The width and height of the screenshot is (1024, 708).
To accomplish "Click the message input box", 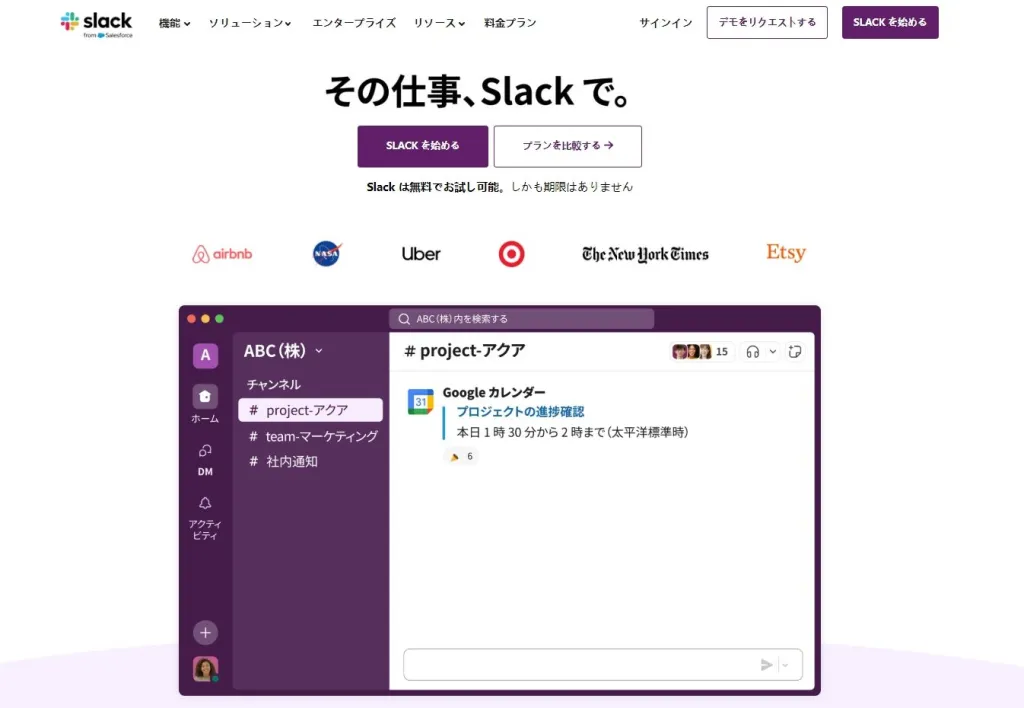I will point(603,665).
